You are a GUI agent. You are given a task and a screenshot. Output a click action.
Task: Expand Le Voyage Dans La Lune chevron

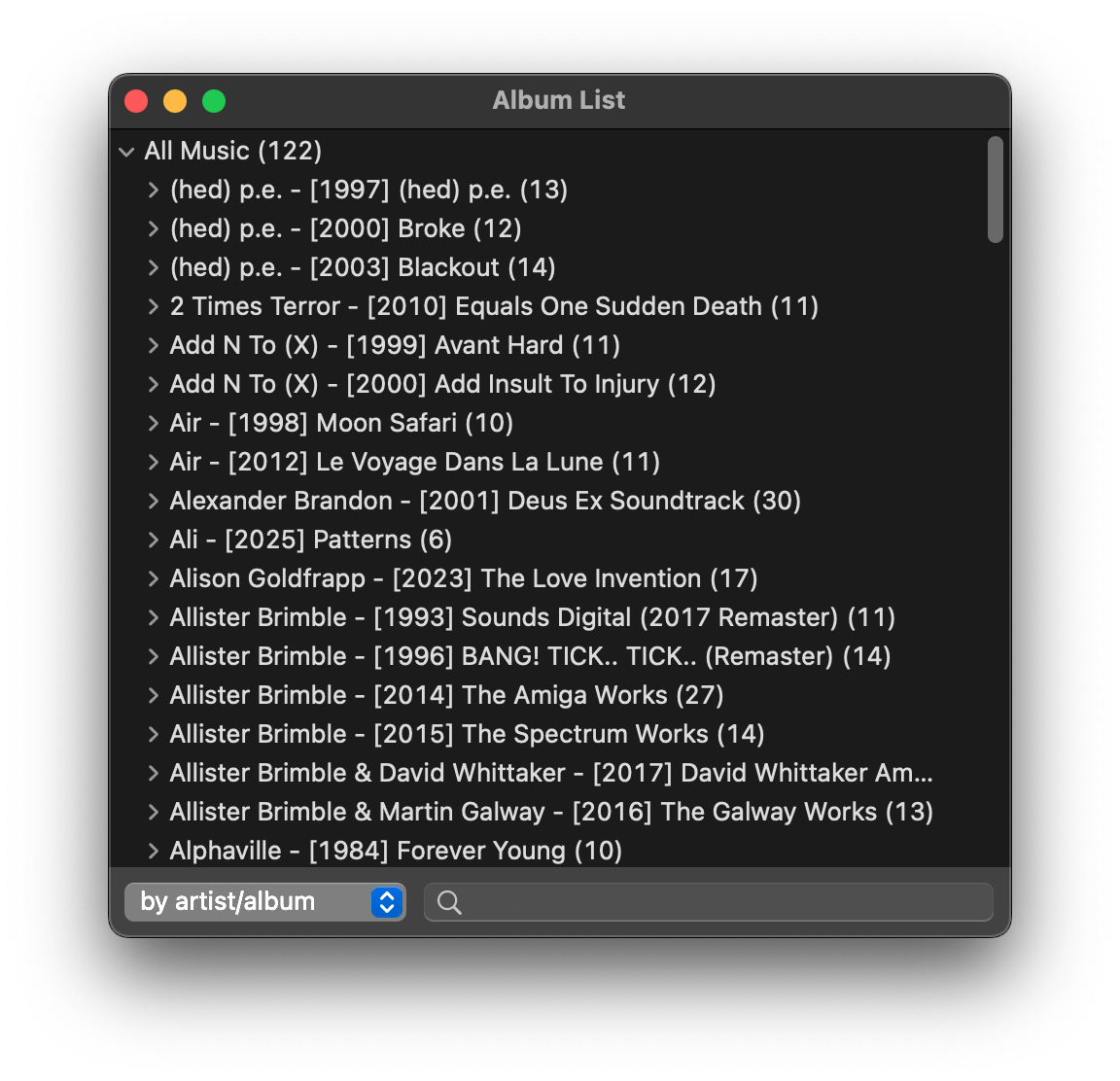pyautogui.click(x=153, y=463)
